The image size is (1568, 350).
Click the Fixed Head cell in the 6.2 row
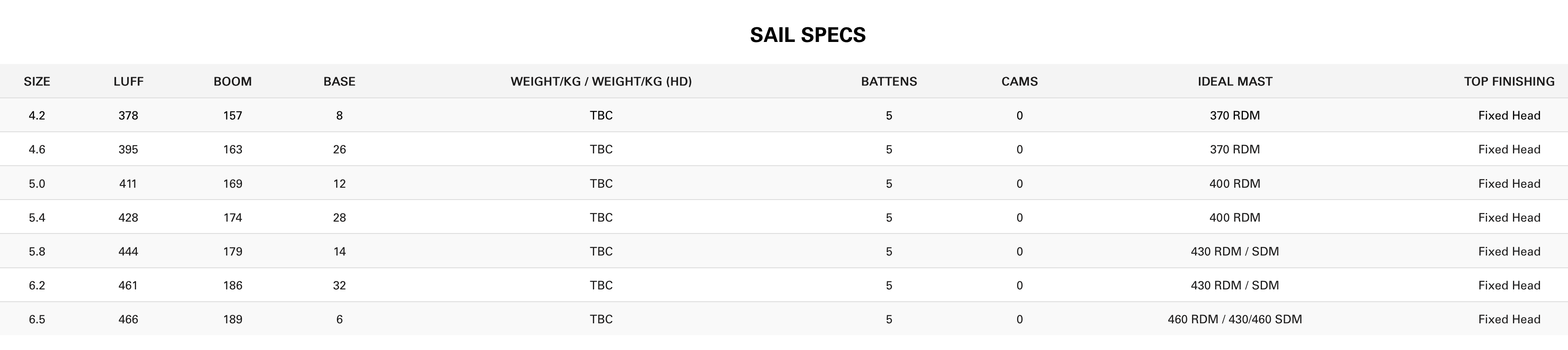pos(1509,286)
